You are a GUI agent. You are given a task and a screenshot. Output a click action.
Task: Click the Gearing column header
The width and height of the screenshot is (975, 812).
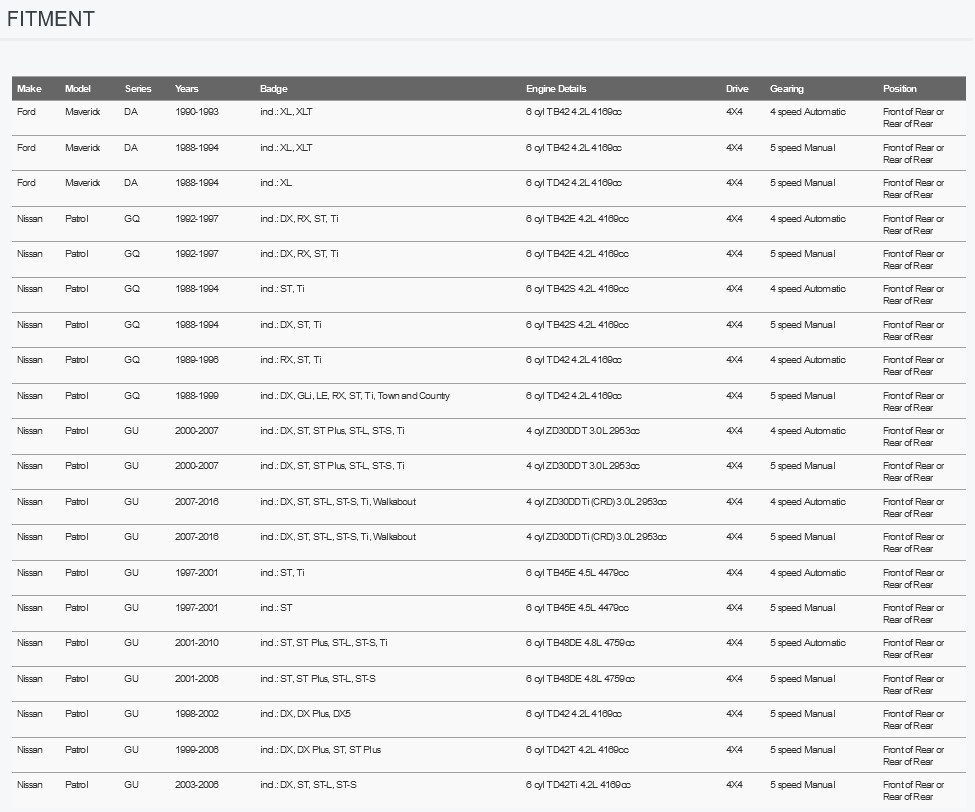[787, 88]
